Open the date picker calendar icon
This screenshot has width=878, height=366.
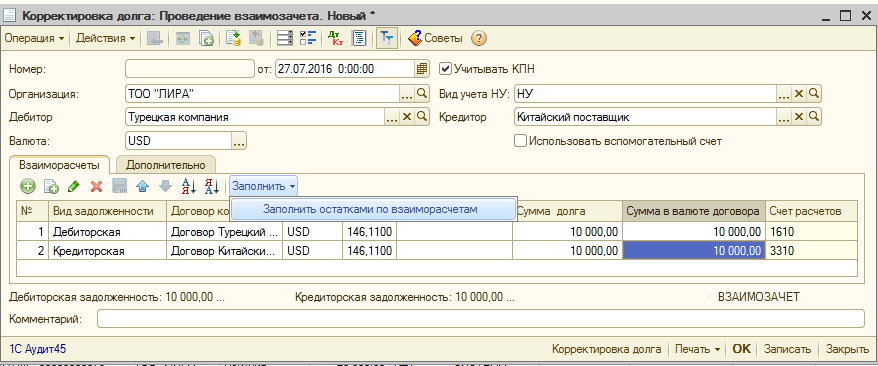tap(422, 69)
